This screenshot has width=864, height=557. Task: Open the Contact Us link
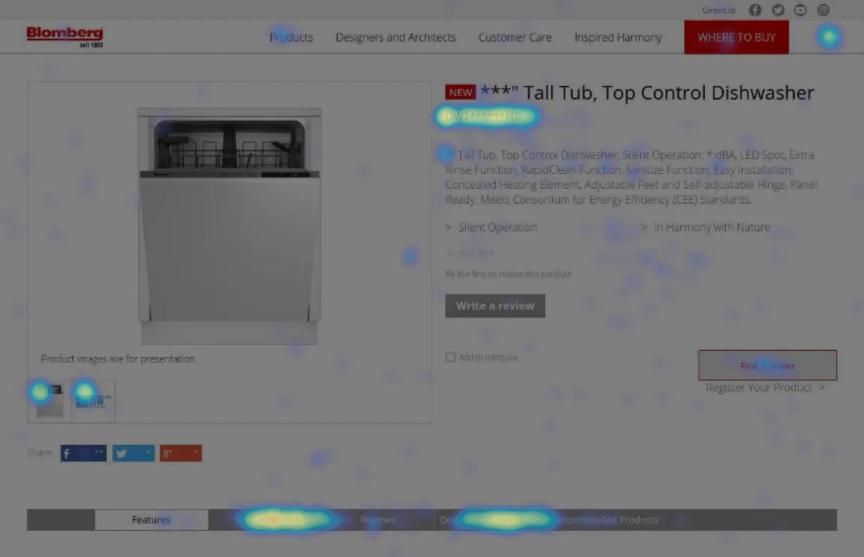point(719,10)
